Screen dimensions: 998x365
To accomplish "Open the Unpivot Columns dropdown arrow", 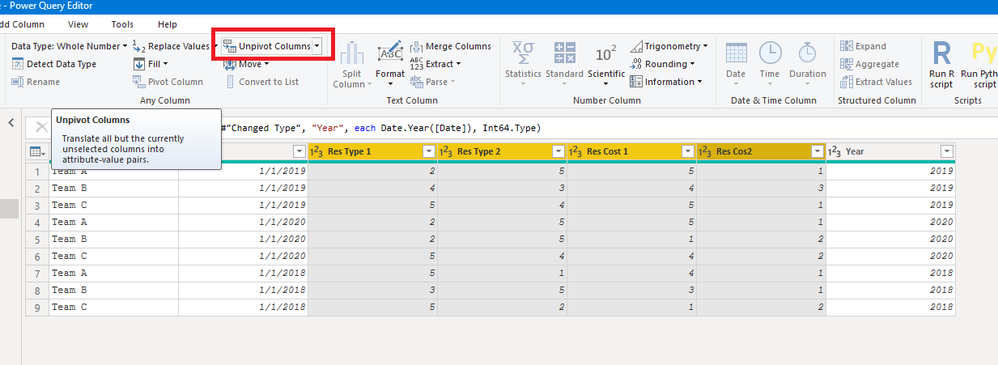I will (317, 46).
